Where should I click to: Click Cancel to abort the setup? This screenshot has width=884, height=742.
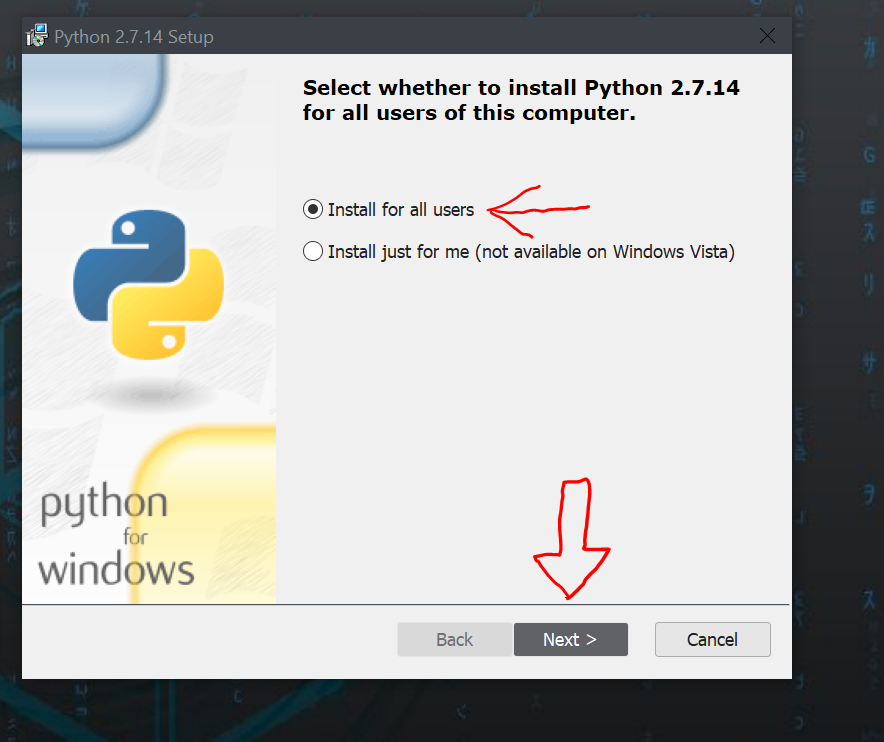[x=712, y=639]
